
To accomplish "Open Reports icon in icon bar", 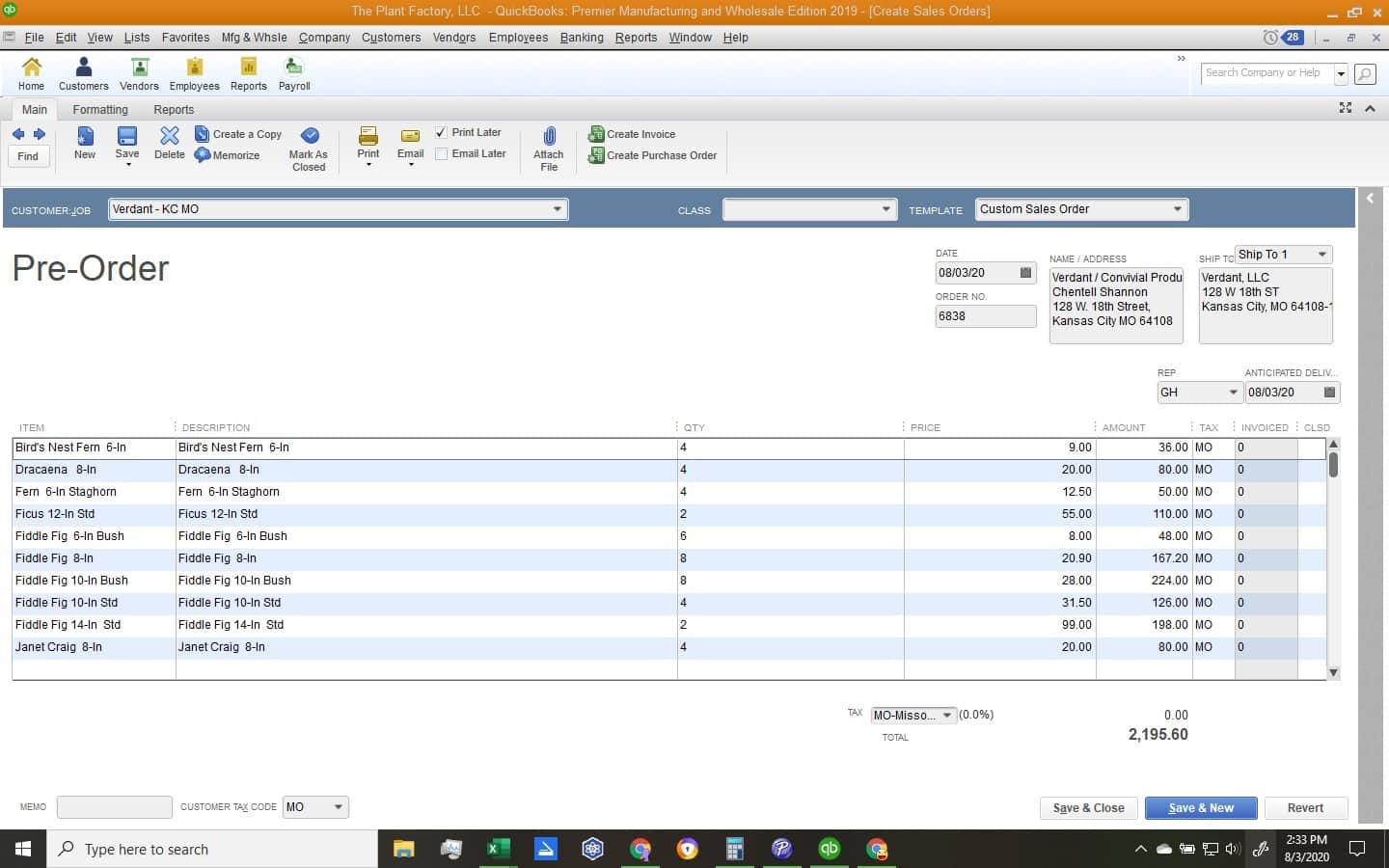I will pos(248,73).
